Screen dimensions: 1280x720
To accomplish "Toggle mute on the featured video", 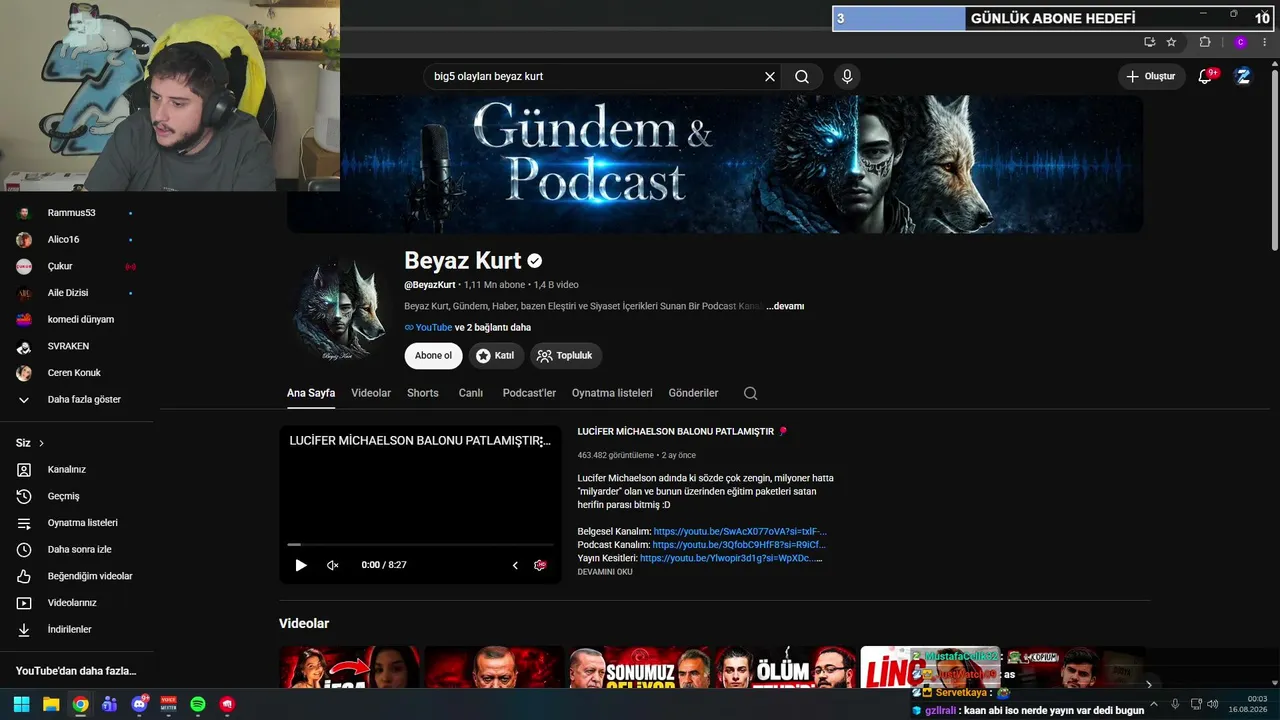I will (333, 565).
